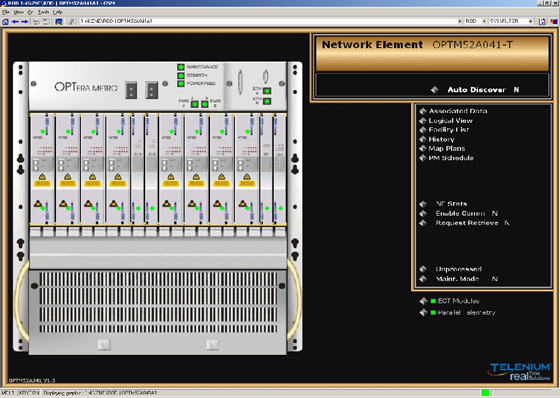Viewport: 560px width, 398px height.
Task: Open ECT Modules
Action: 459,301
